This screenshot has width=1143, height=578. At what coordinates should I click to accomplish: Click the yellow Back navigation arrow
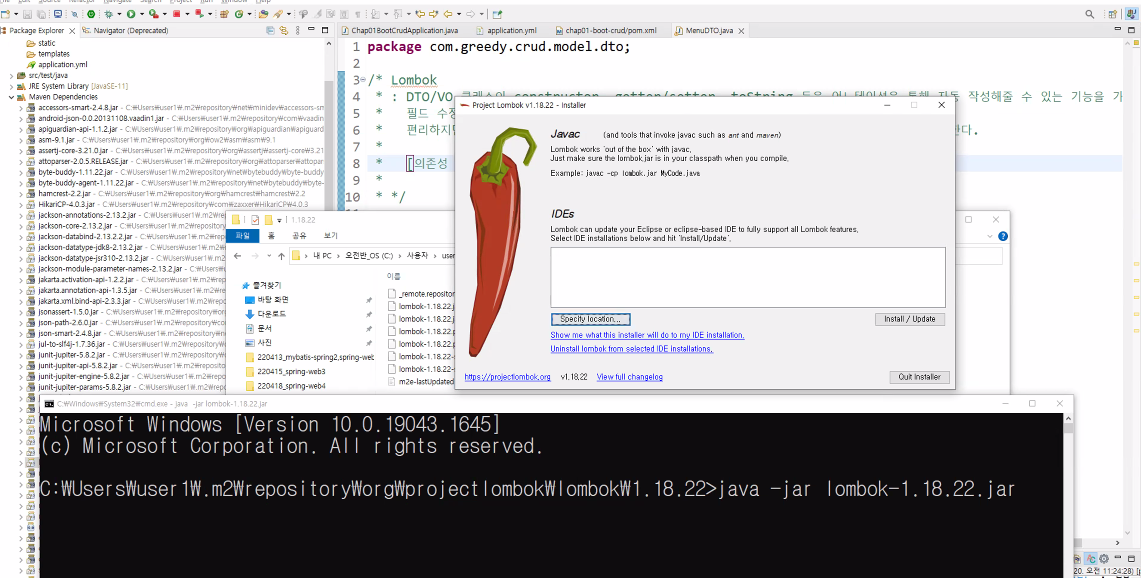coord(448,14)
